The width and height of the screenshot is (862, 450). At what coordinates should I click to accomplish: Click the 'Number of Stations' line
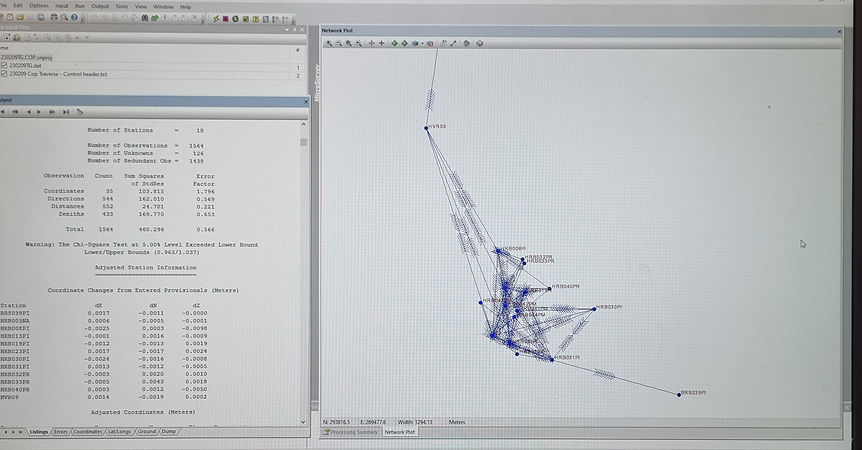tap(146, 130)
